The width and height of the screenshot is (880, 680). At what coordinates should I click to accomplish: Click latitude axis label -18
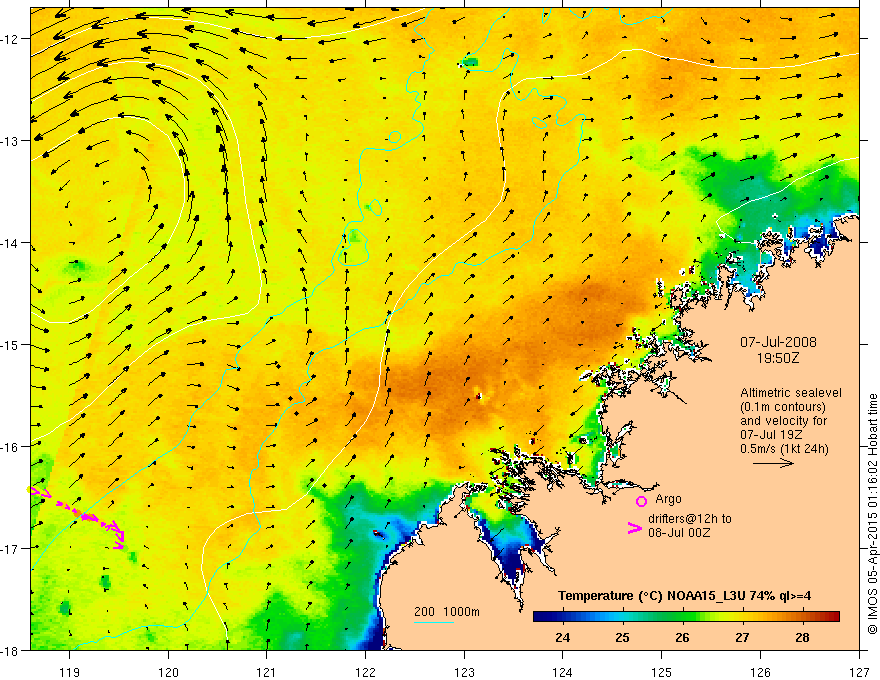10,651
